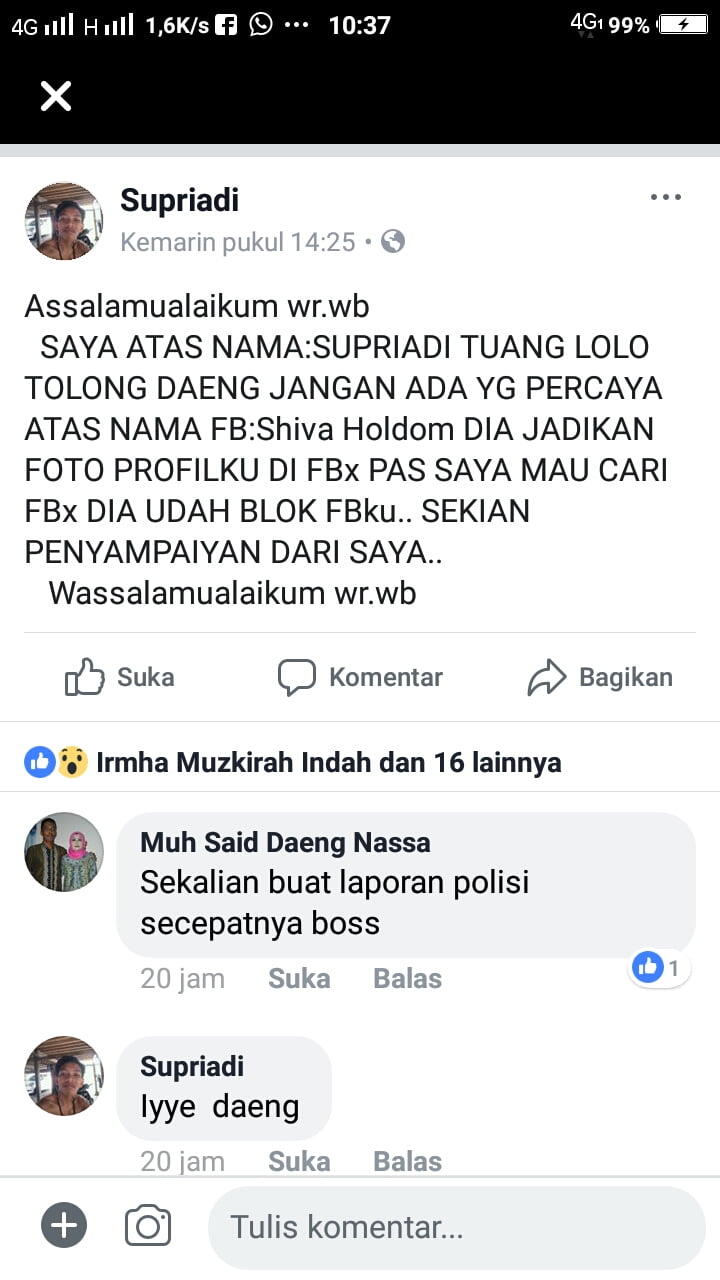Like the post with thumbs-up Suka
720x1280 pixels.
click(x=120, y=677)
